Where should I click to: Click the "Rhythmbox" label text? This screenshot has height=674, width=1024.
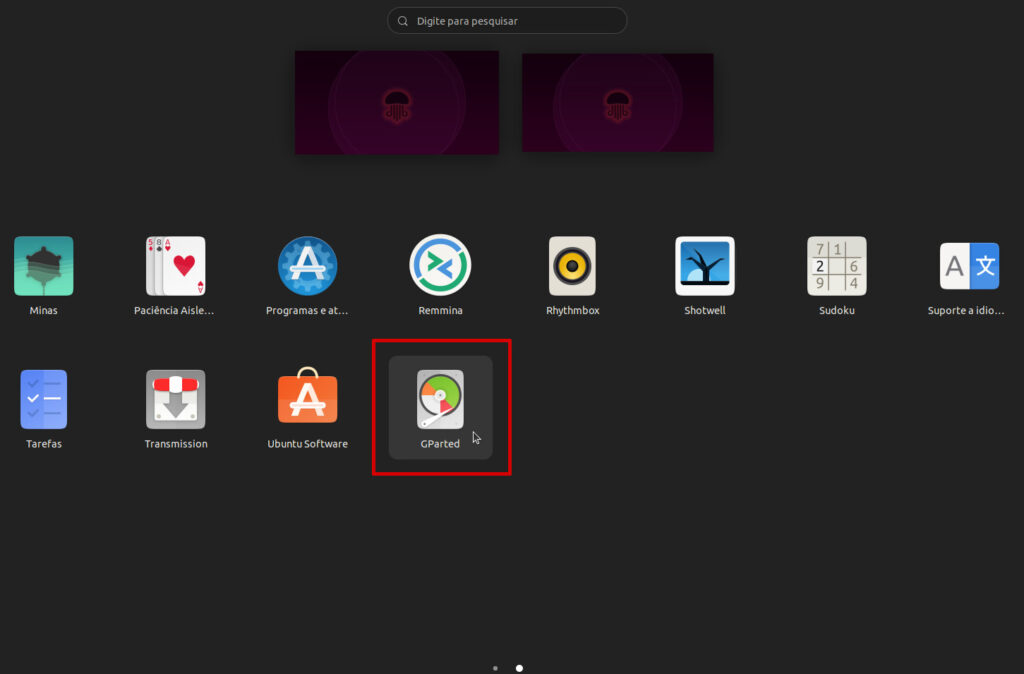pos(573,310)
